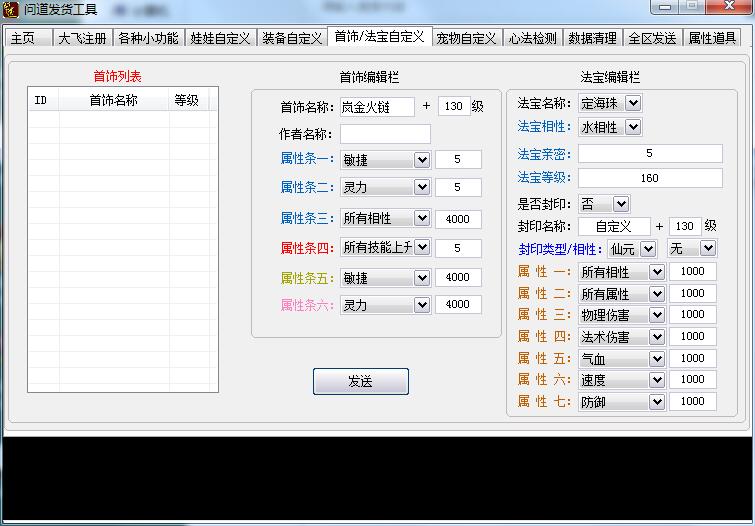Expand the 法宝名称 dropdown showing 定海珠
The height and width of the screenshot is (526, 755).
[x=632, y=103]
